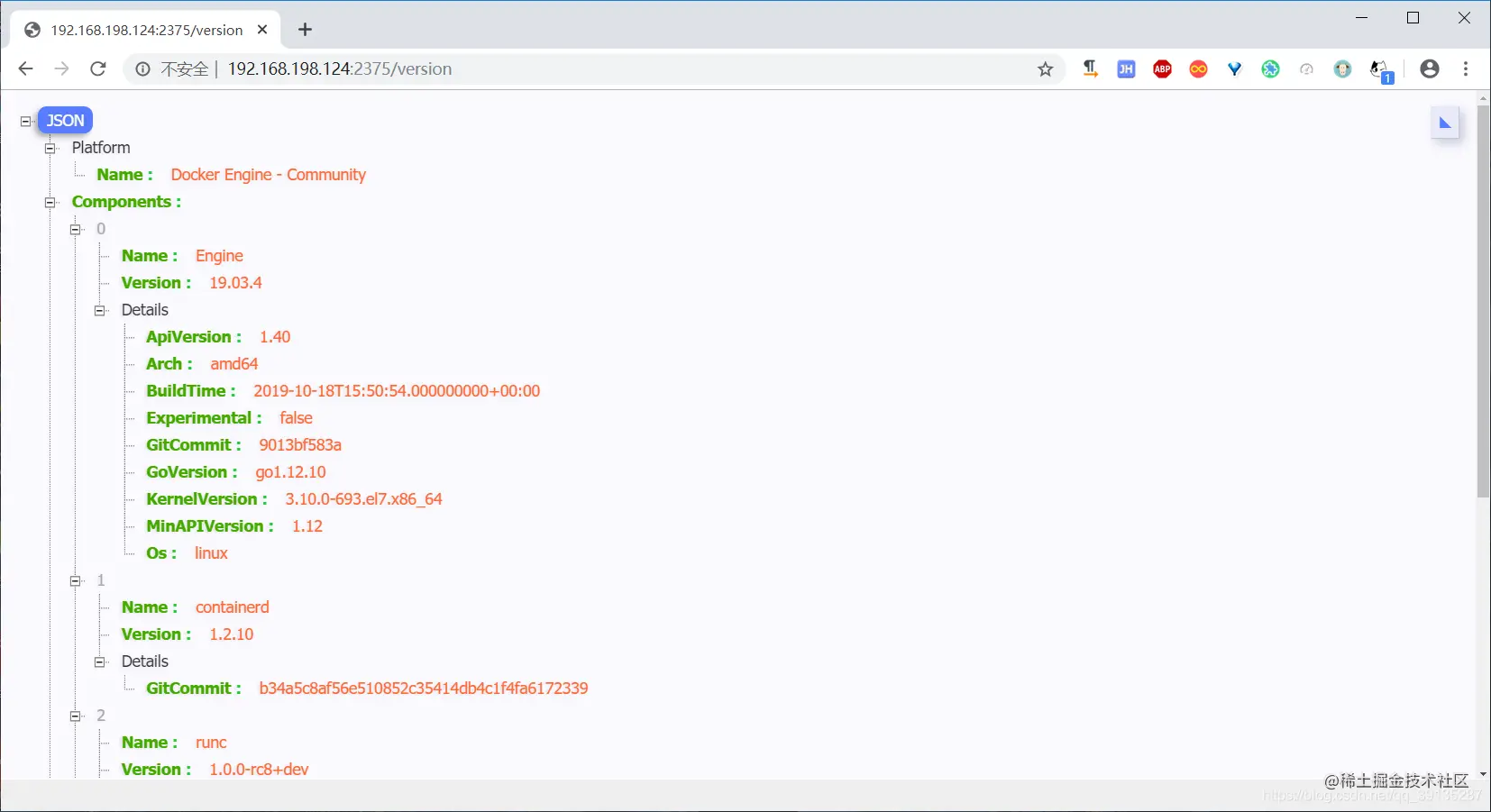The width and height of the screenshot is (1491, 812).
Task: Click the scrollbar down arrow
Action: tap(1483, 774)
